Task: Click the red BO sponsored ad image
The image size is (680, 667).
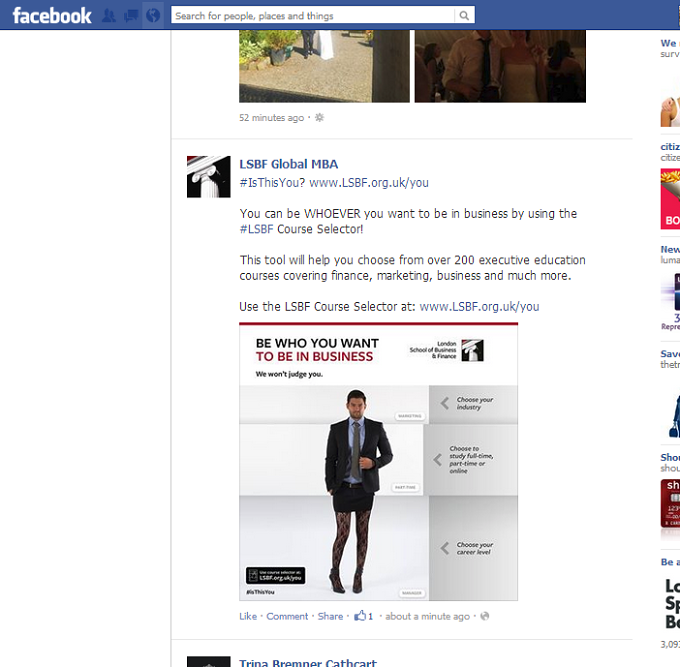Action: pyautogui.click(x=670, y=199)
